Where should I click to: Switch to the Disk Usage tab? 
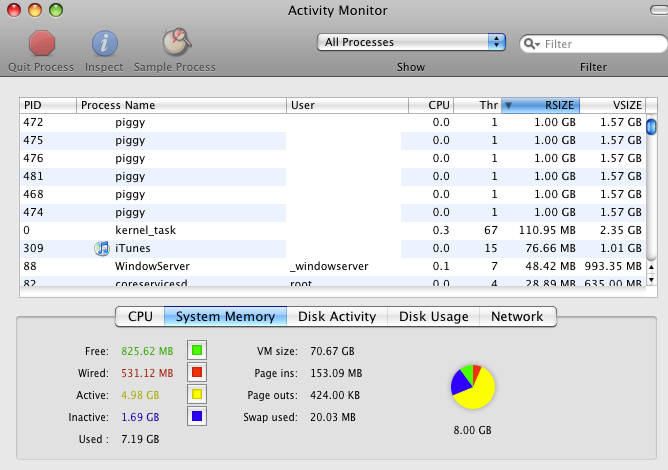click(433, 317)
